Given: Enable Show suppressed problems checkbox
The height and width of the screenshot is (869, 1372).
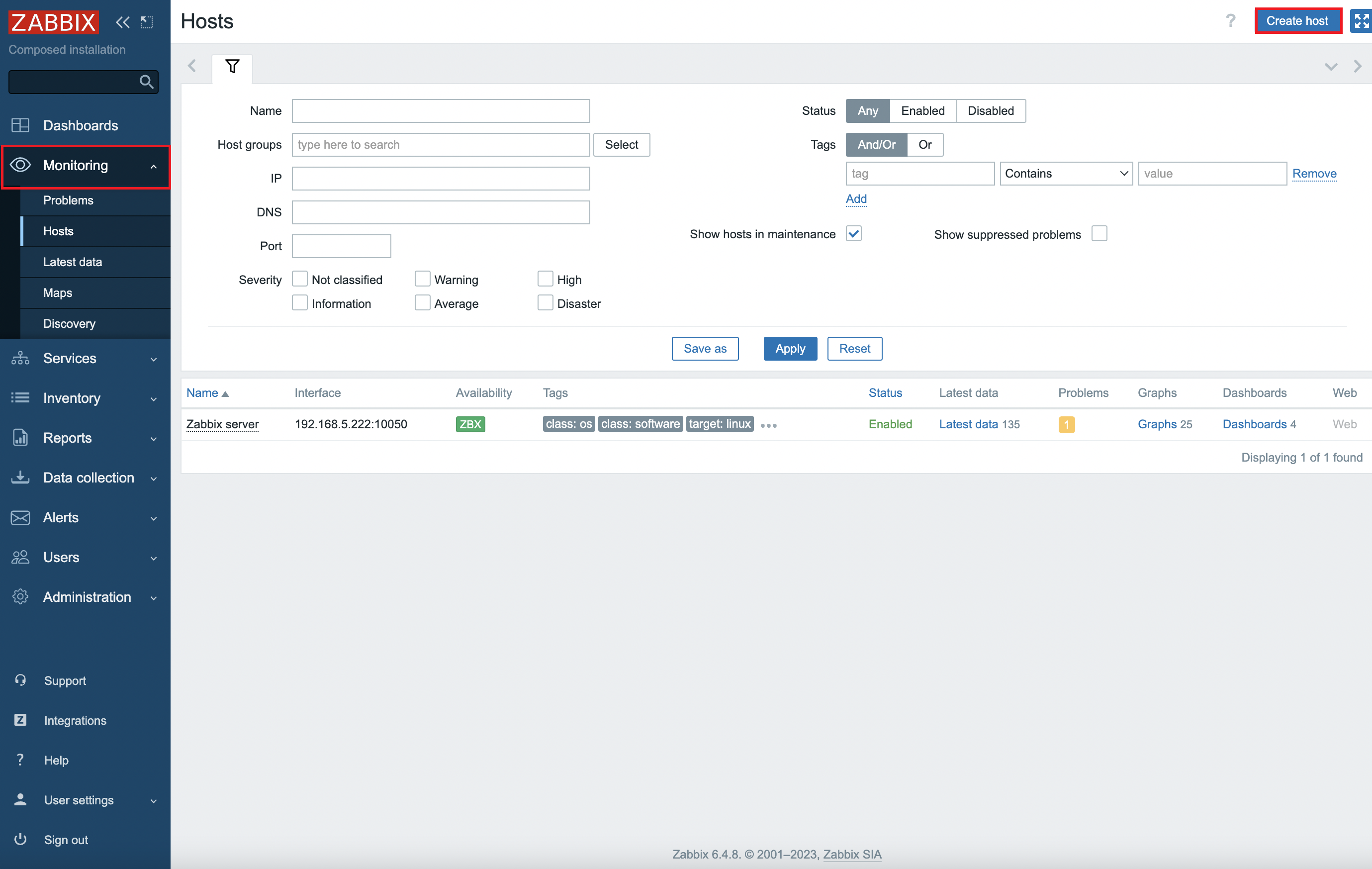Looking at the screenshot, I should [x=1099, y=234].
